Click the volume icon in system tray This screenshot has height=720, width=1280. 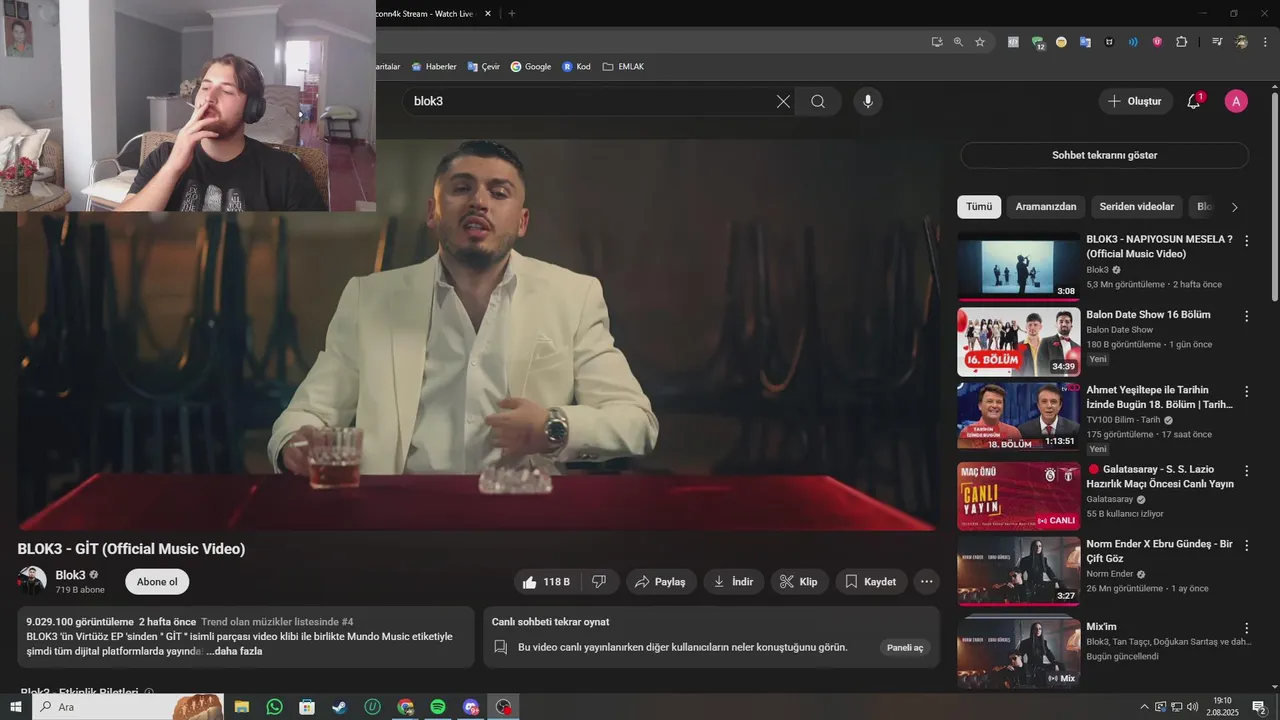click(x=1191, y=707)
